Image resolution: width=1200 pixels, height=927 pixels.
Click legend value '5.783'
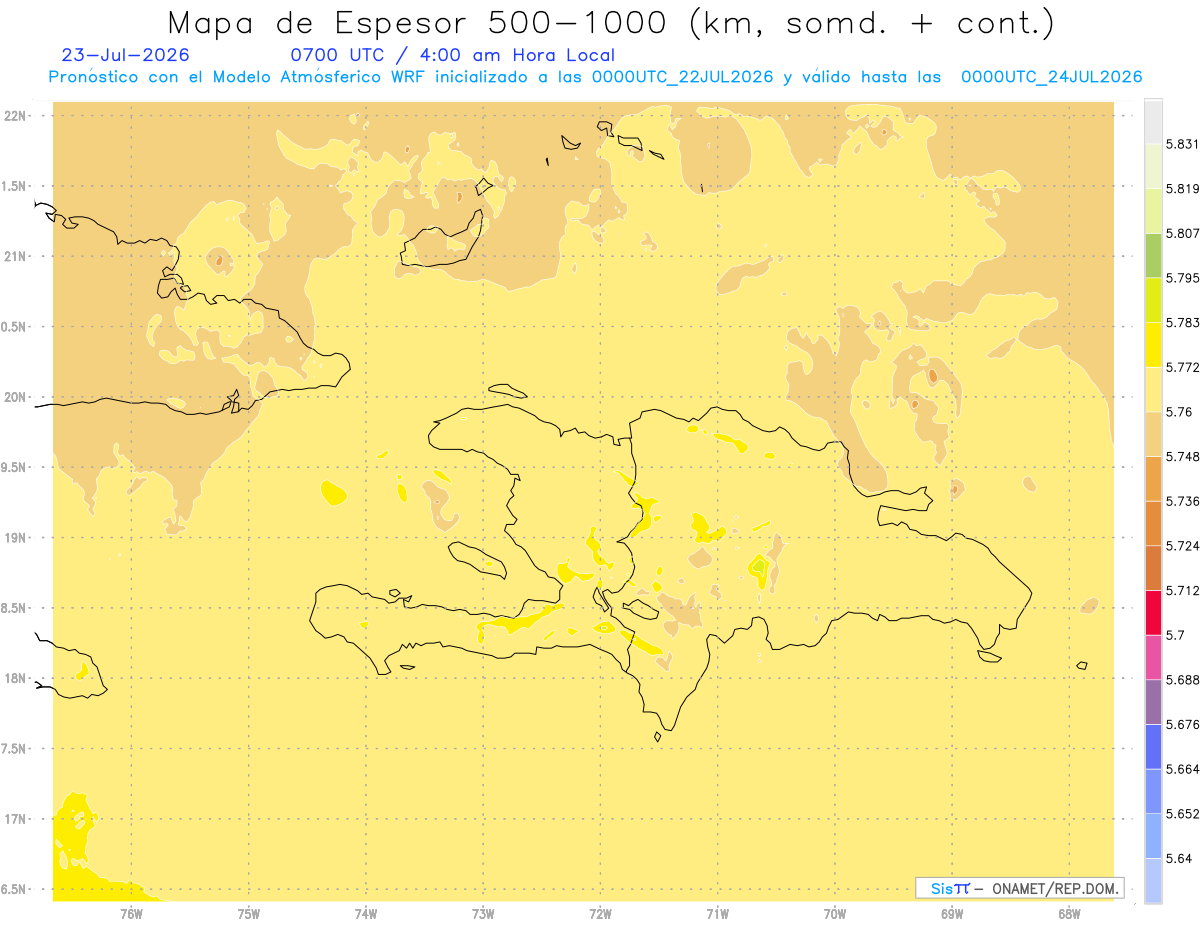(x=1183, y=323)
